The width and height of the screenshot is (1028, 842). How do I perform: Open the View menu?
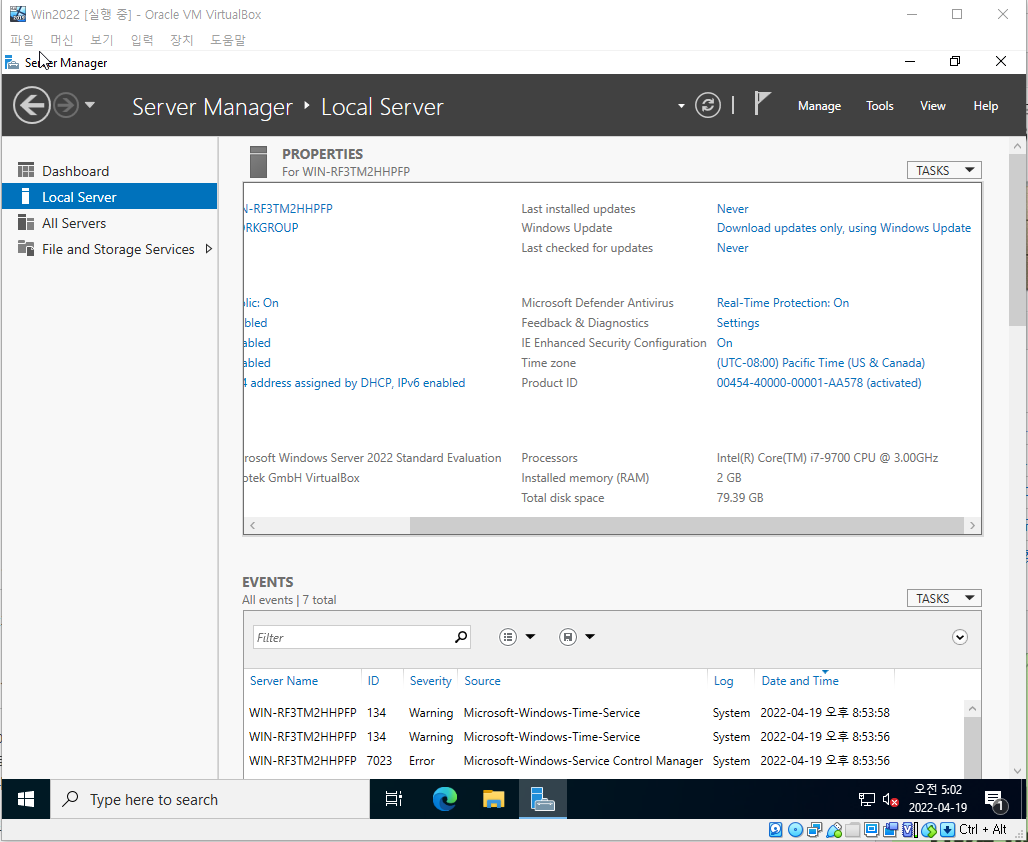pyautogui.click(x=932, y=106)
